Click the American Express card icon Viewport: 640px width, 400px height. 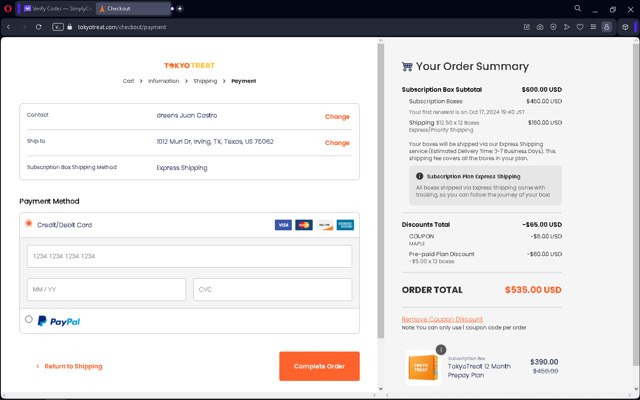[x=345, y=225]
